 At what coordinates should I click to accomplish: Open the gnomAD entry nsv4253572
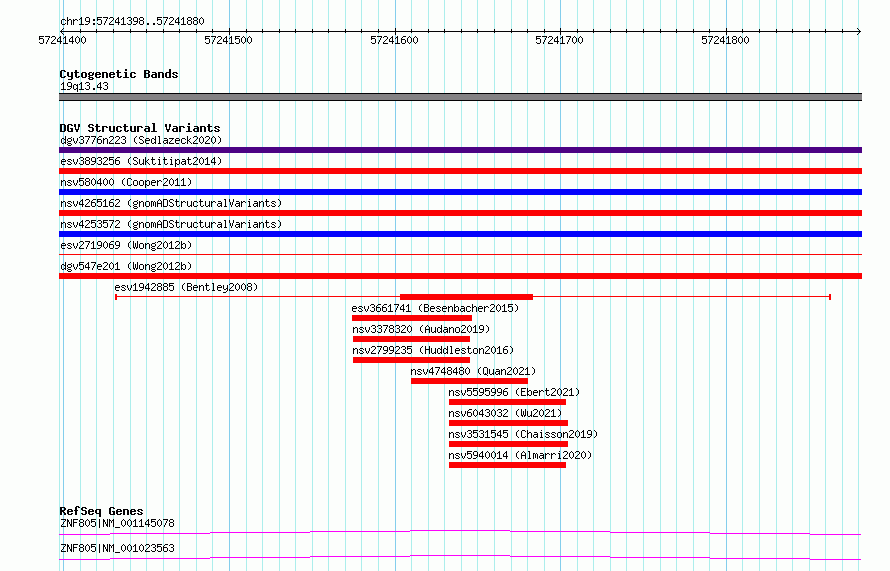pyautogui.click(x=171, y=224)
